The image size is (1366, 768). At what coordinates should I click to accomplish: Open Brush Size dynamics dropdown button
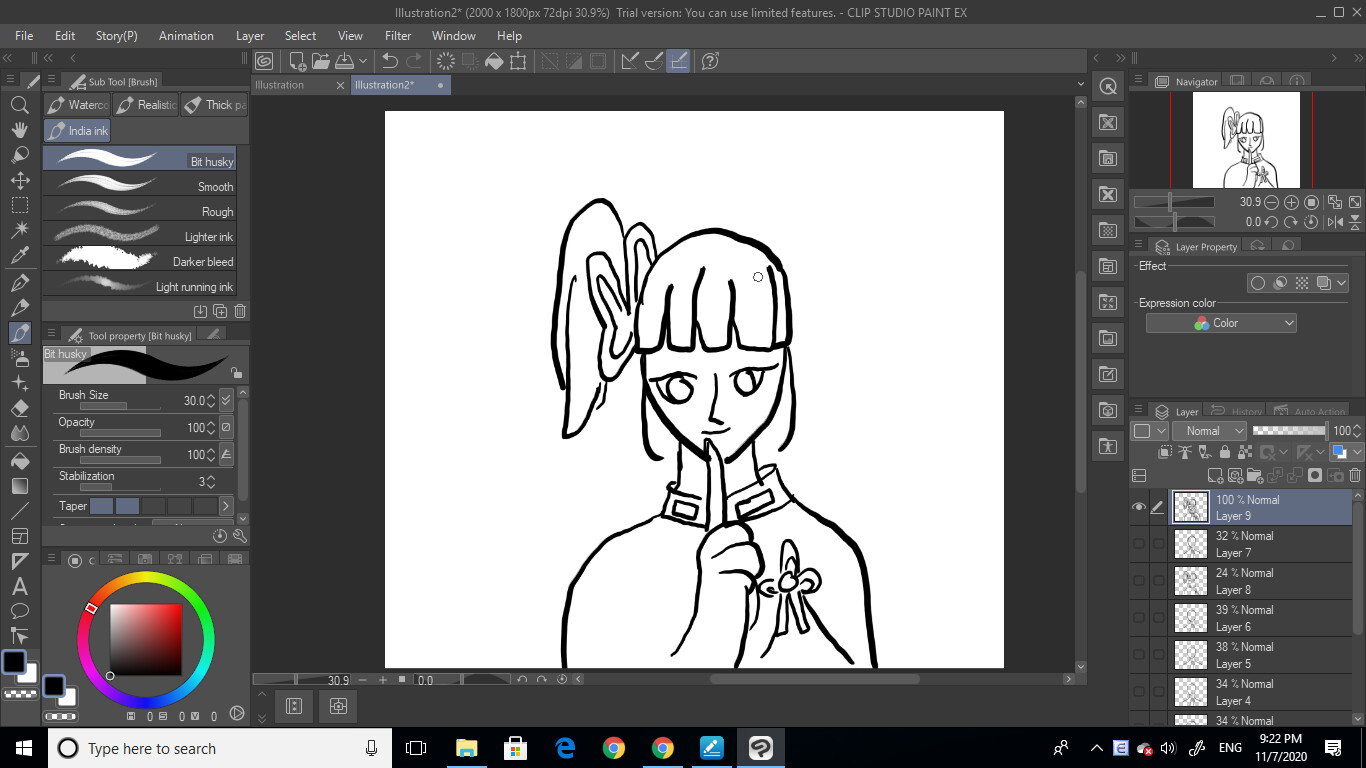pos(226,400)
